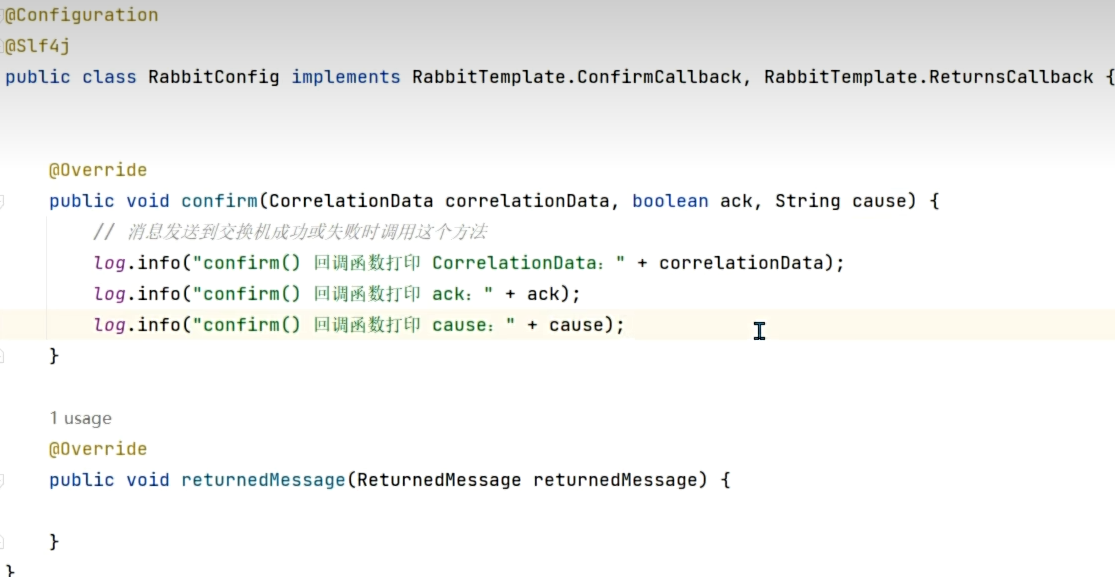This screenshot has width=1115, height=577.
Task: Click the returnedMessage method name
Action: click(262, 480)
